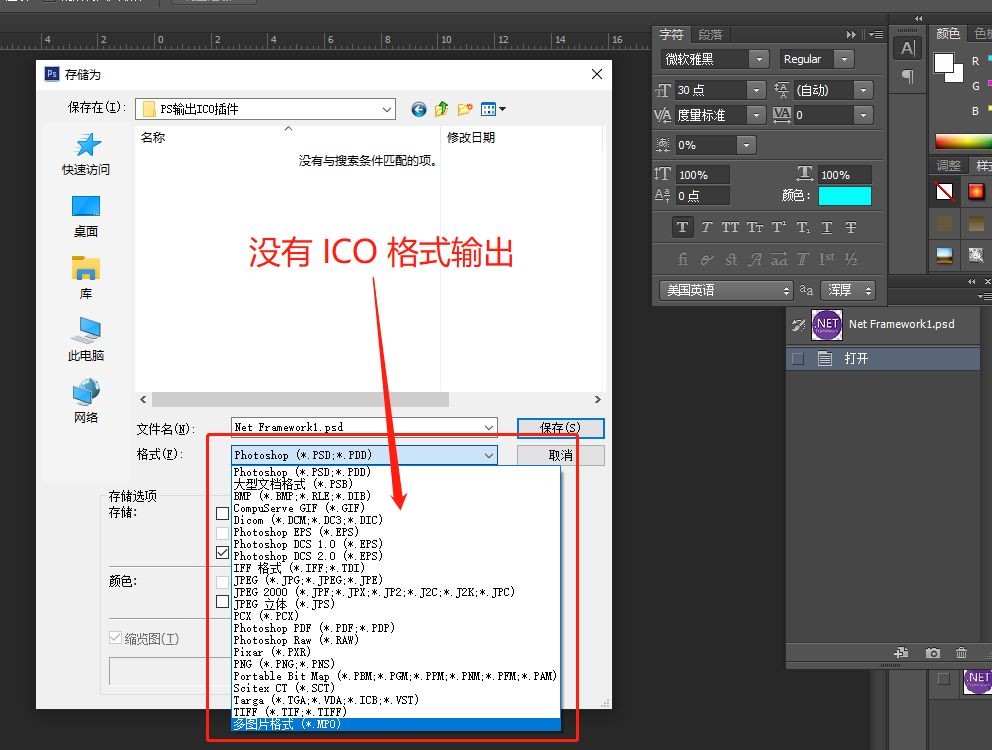Image resolution: width=992 pixels, height=750 pixels.
Task: Click foreground color swatch in Color panel
Action: [943, 62]
